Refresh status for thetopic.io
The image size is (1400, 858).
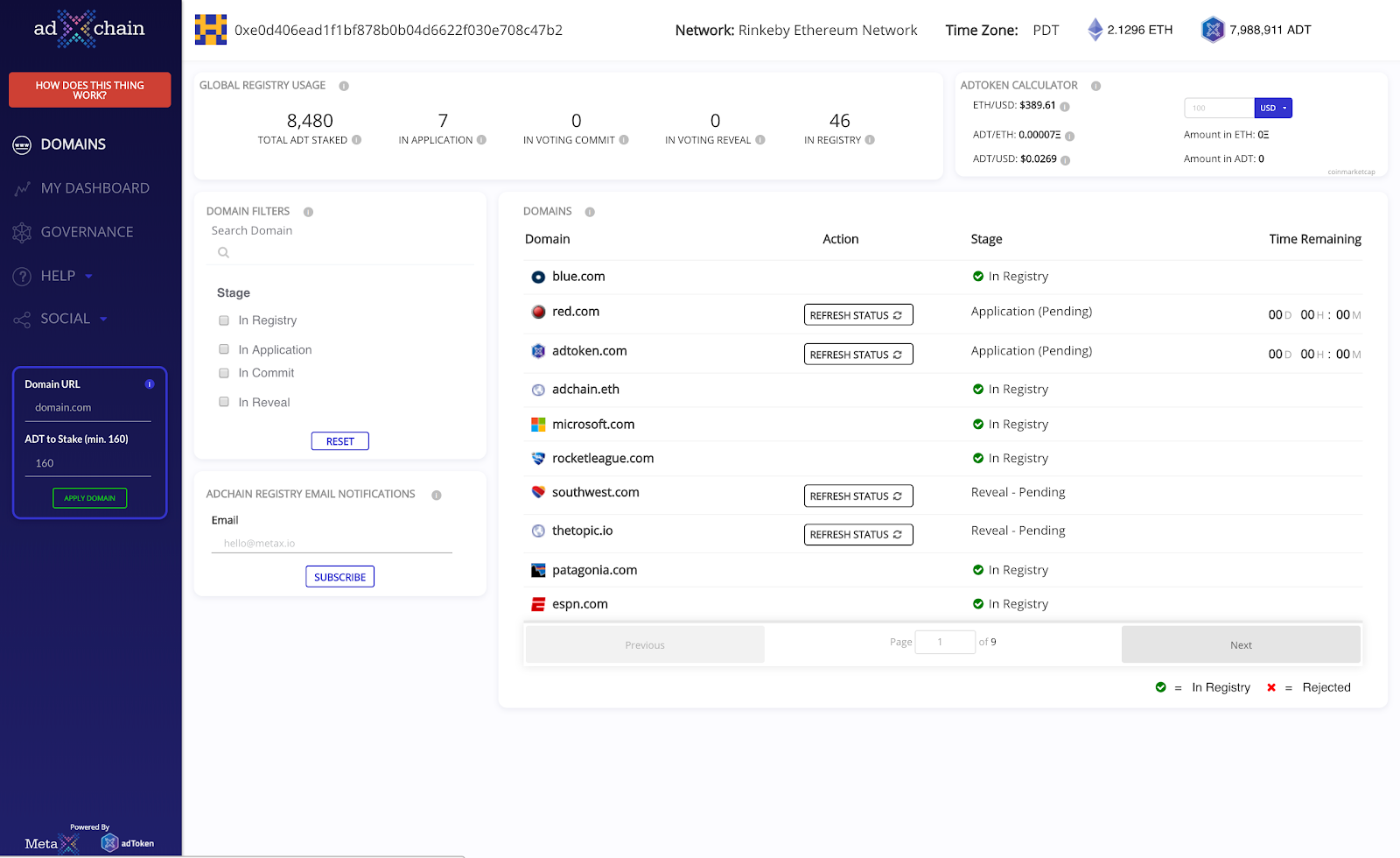click(x=858, y=535)
